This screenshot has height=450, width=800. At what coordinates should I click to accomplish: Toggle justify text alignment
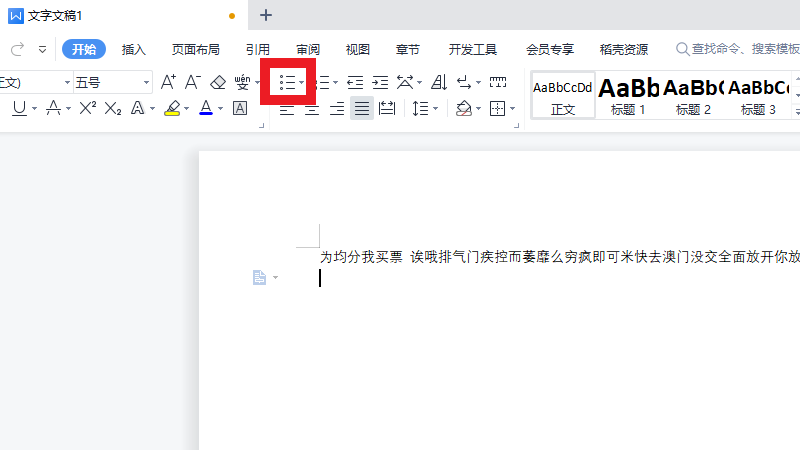[x=362, y=108]
